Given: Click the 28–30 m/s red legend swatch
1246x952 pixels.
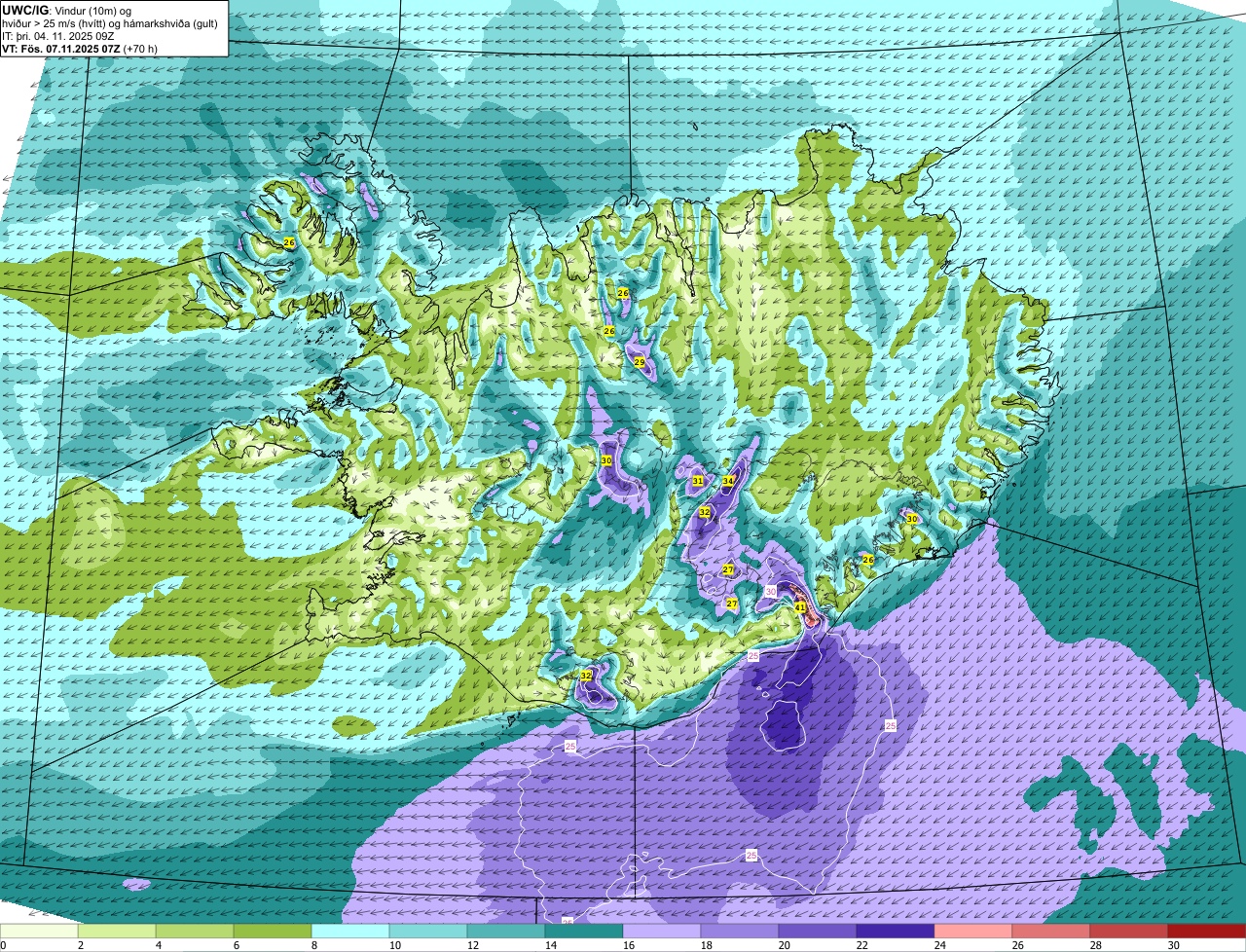Looking at the screenshot, I should [x=1129, y=932].
